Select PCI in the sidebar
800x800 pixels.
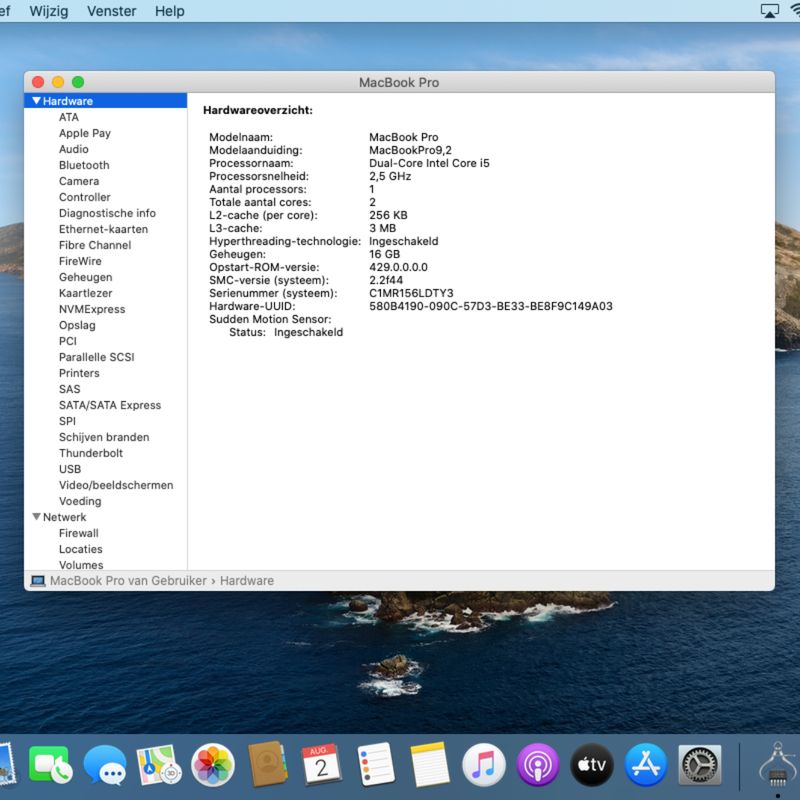tap(68, 341)
